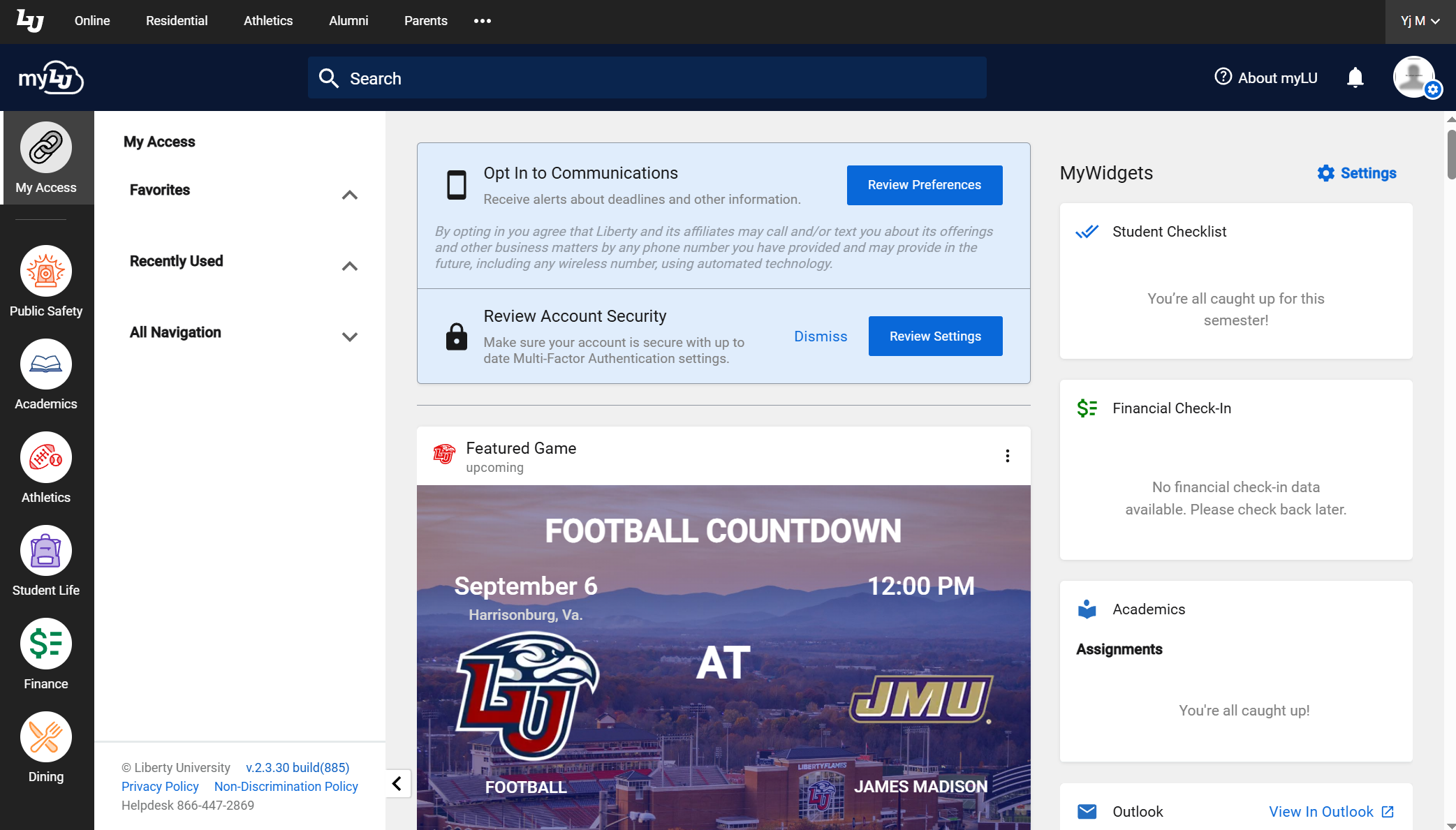1456x830 pixels.
Task: Click the Outlook envelope icon
Action: pos(1087,811)
